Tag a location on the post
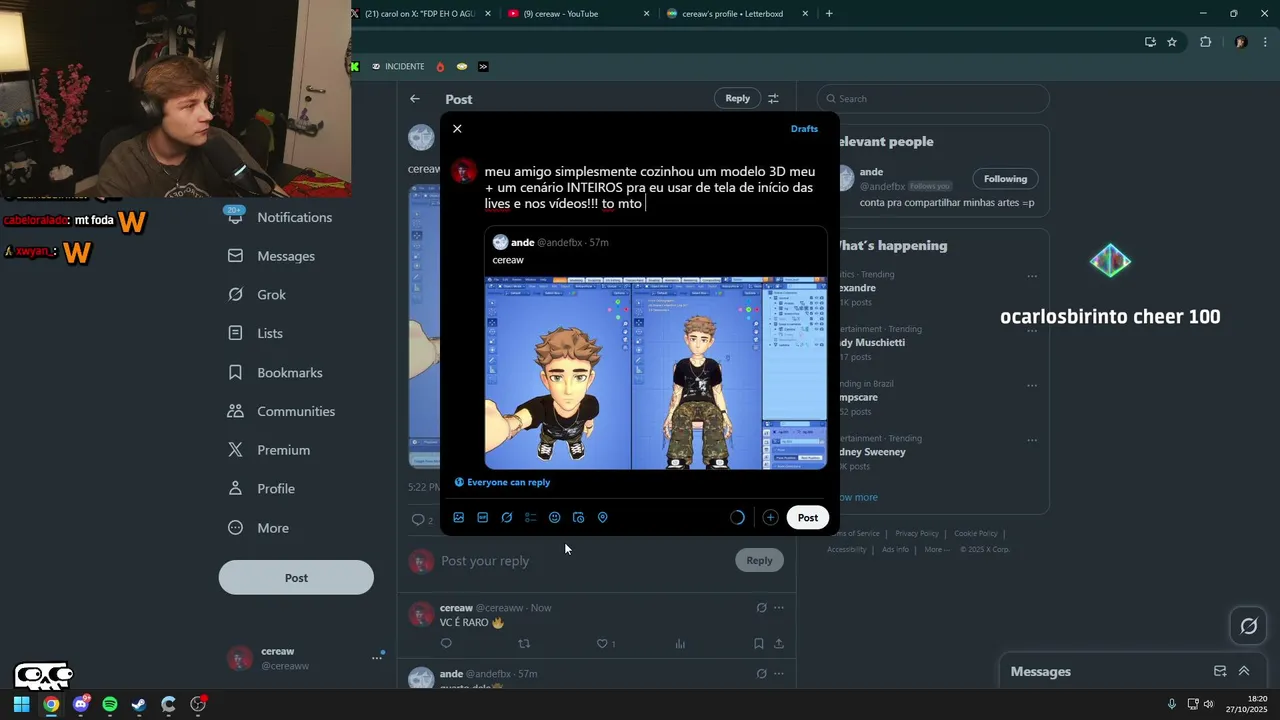This screenshot has width=1280, height=720. [x=603, y=518]
